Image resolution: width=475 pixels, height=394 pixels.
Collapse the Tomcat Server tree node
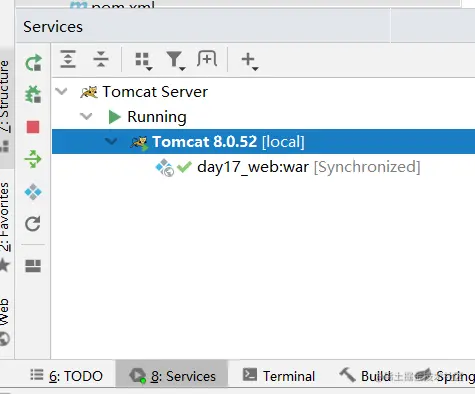[62, 91]
